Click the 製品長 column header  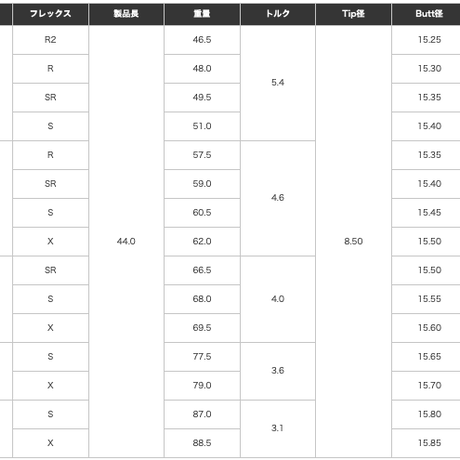[126, 14]
